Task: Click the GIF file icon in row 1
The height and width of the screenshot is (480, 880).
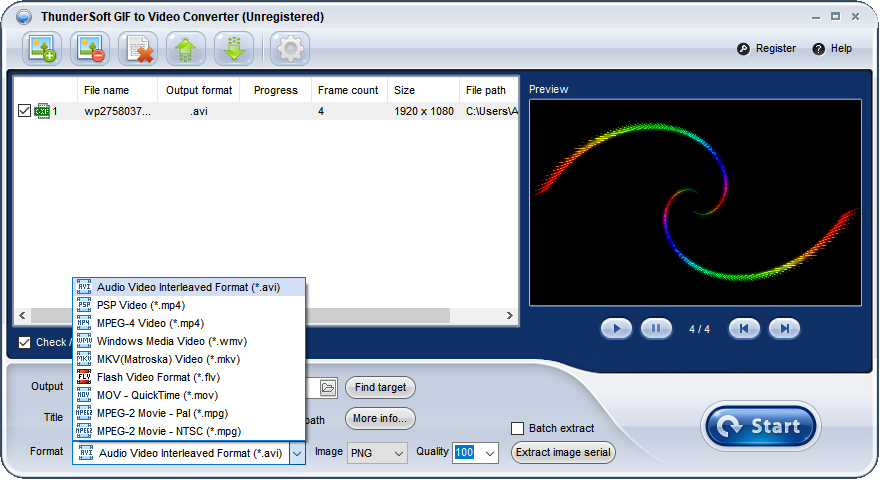Action: tap(43, 111)
